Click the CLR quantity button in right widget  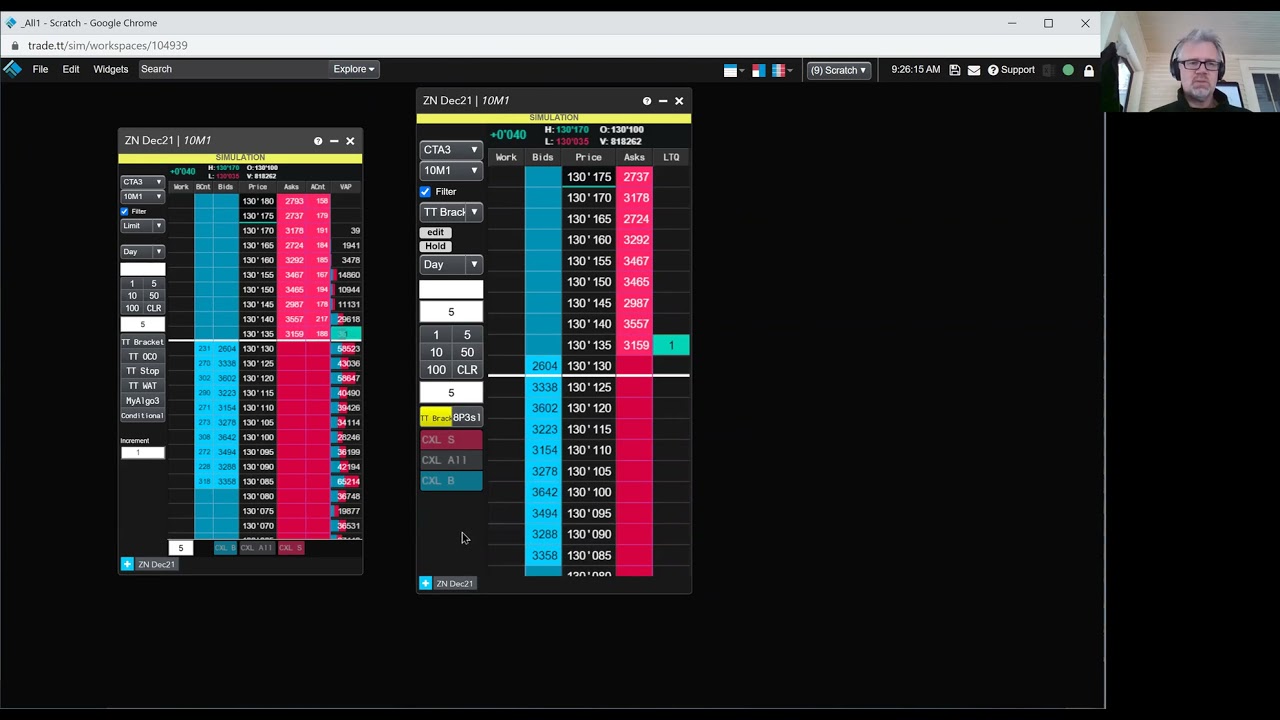[467, 370]
